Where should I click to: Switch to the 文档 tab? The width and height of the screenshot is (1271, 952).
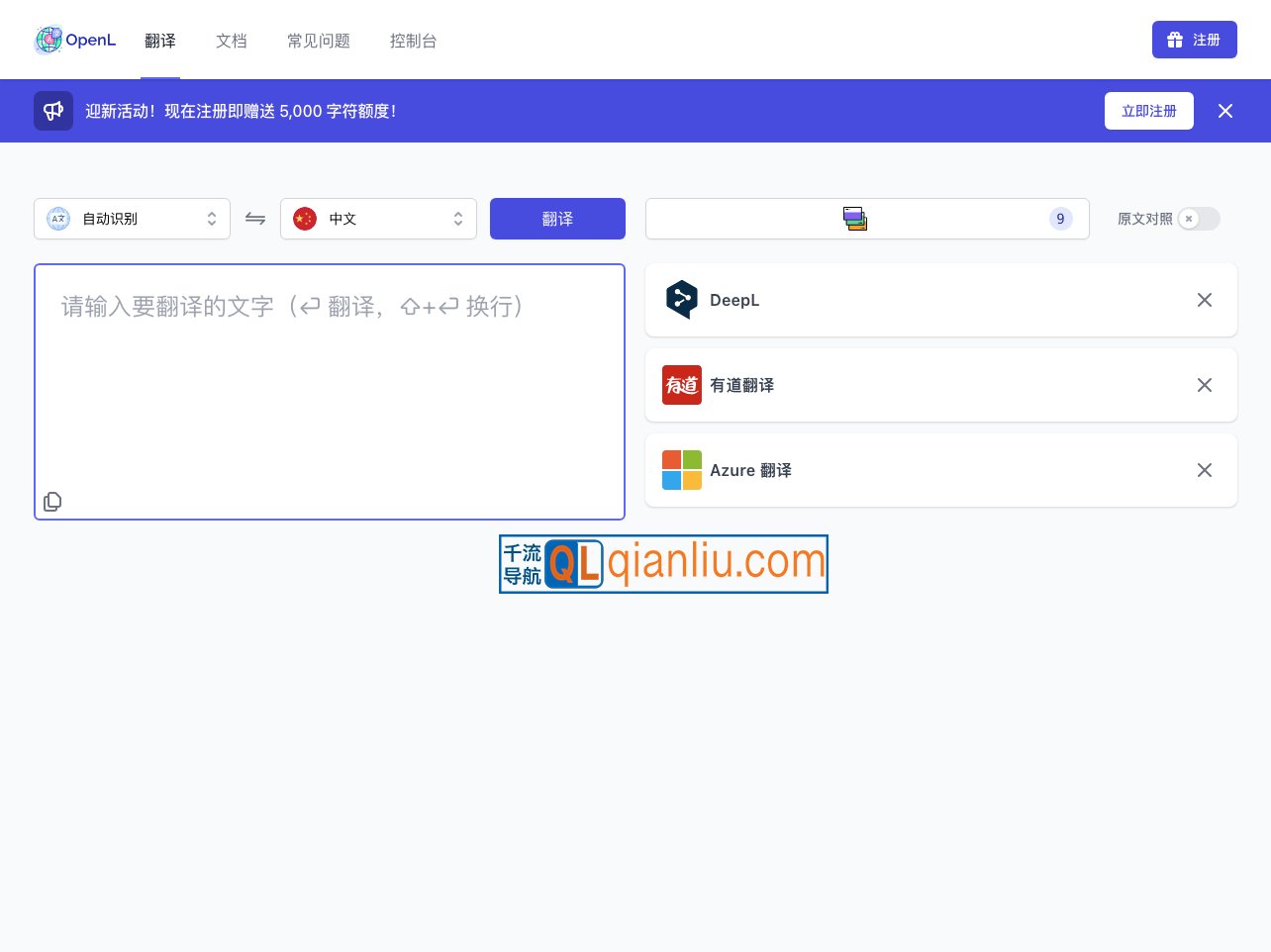[232, 41]
